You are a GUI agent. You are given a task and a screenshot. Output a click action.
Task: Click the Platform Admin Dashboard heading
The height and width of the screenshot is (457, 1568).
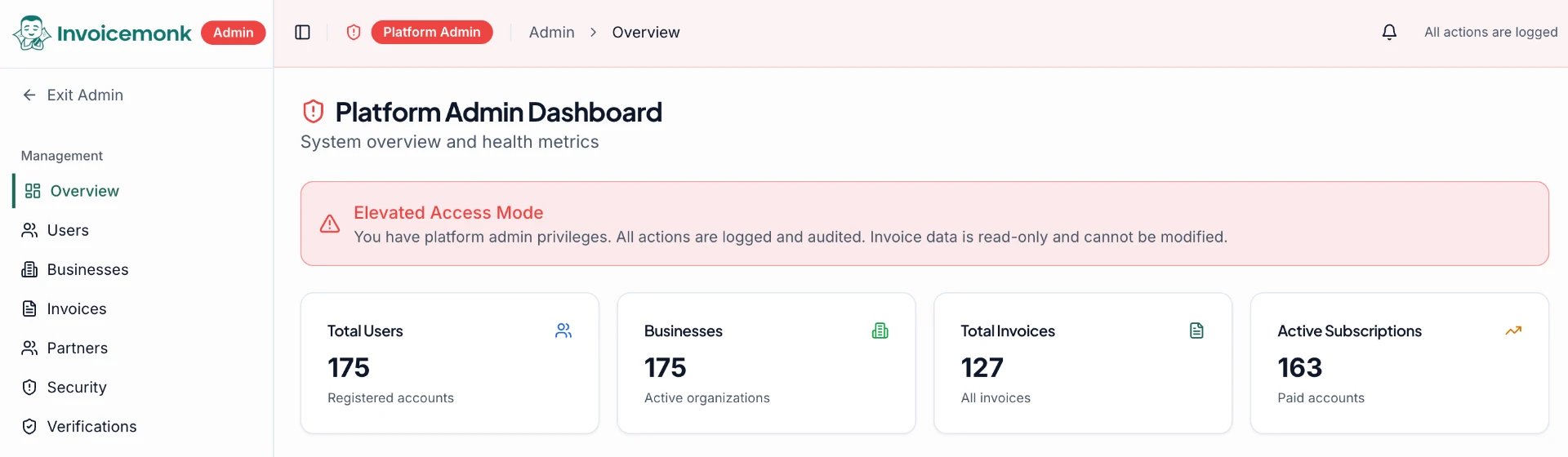[498, 112]
